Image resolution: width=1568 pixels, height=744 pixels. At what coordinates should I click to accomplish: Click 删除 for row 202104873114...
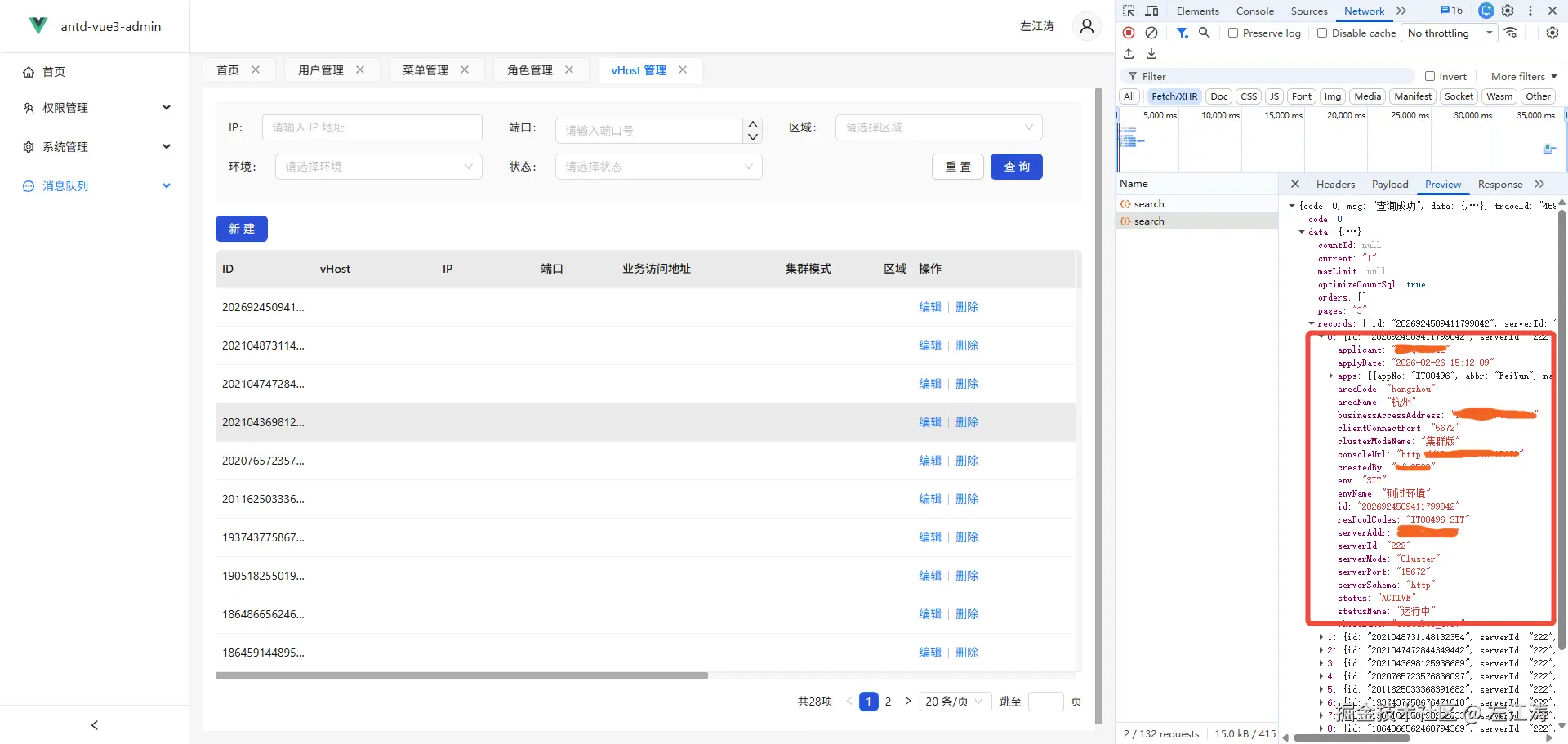[x=967, y=345]
